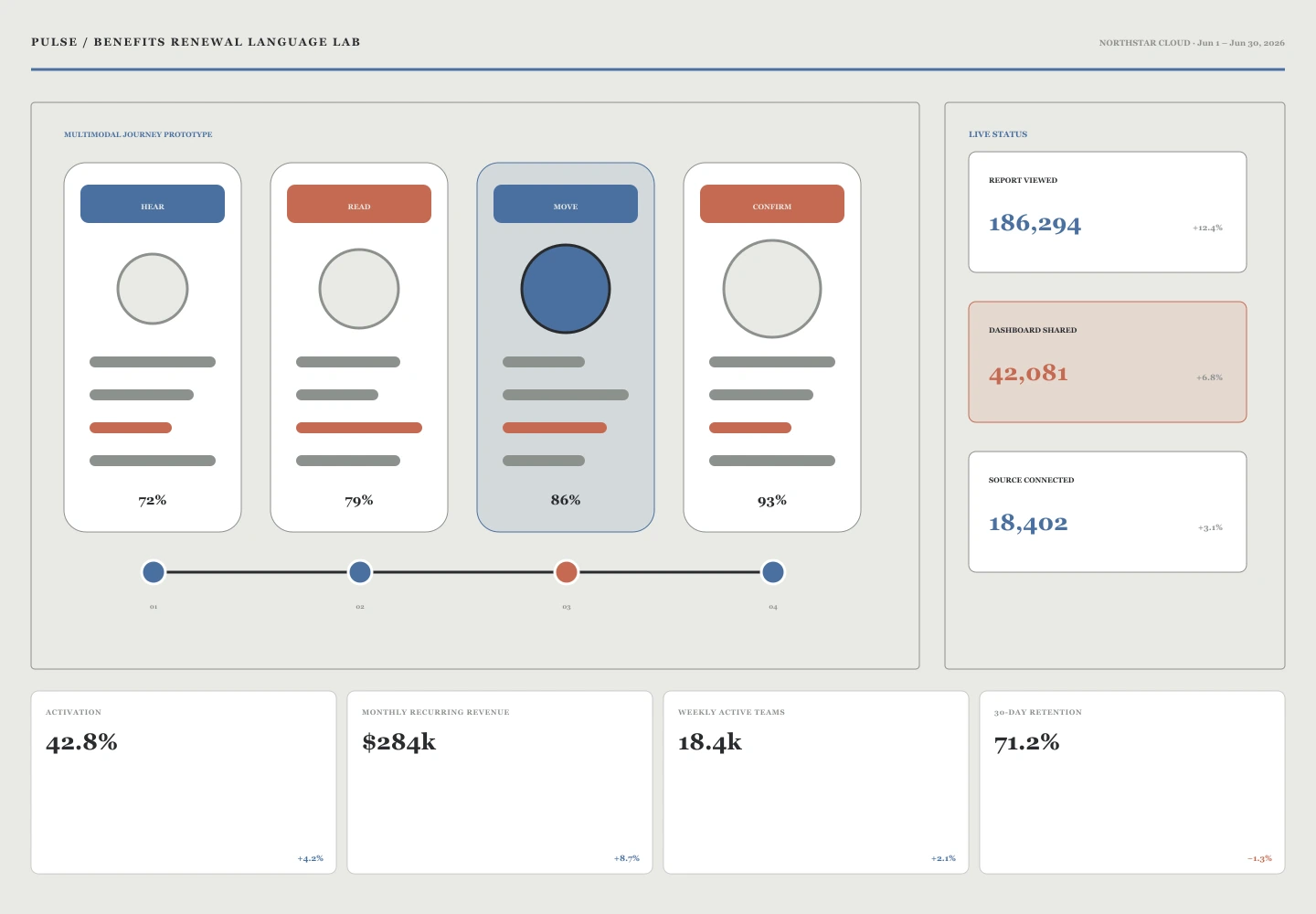Jump to timeline marker 01
Image resolution: width=1316 pixels, height=914 pixels.
[x=154, y=572]
